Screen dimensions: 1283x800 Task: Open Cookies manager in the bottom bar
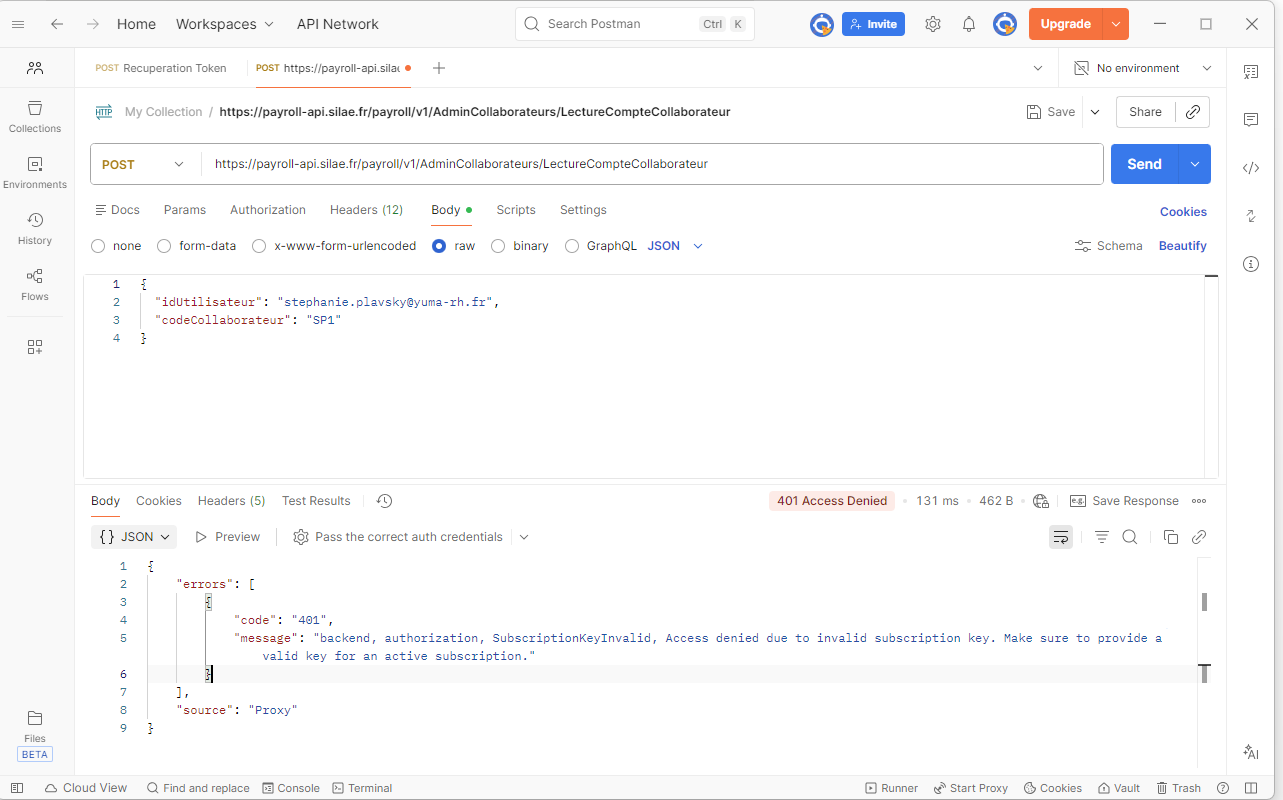coord(1052,787)
